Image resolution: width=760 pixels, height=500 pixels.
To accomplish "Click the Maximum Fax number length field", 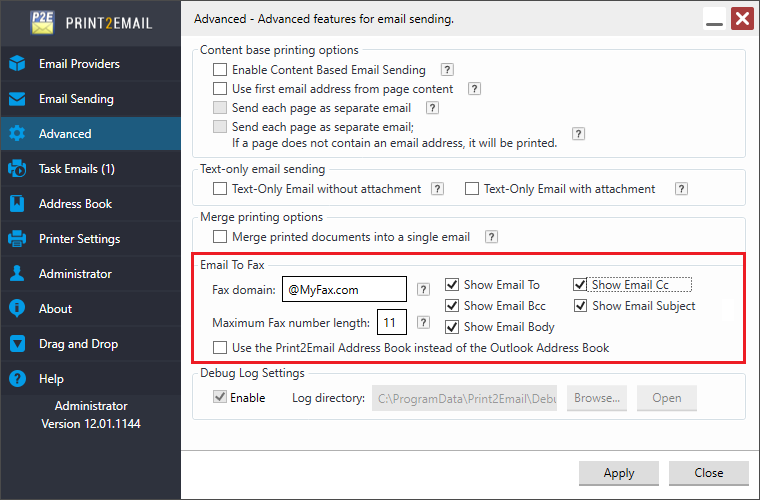I will click(392, 322).
